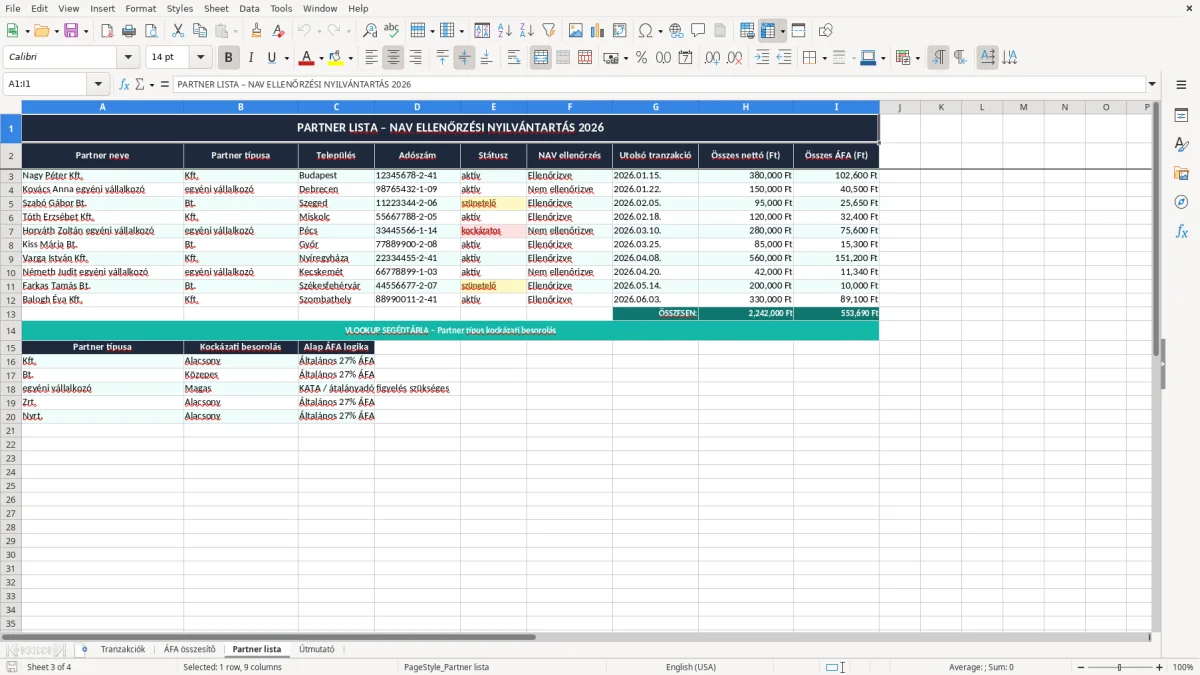Open borders dropdown arrow
The width and height of the screenshot is (1200, 675).
[x=824, y=58]
